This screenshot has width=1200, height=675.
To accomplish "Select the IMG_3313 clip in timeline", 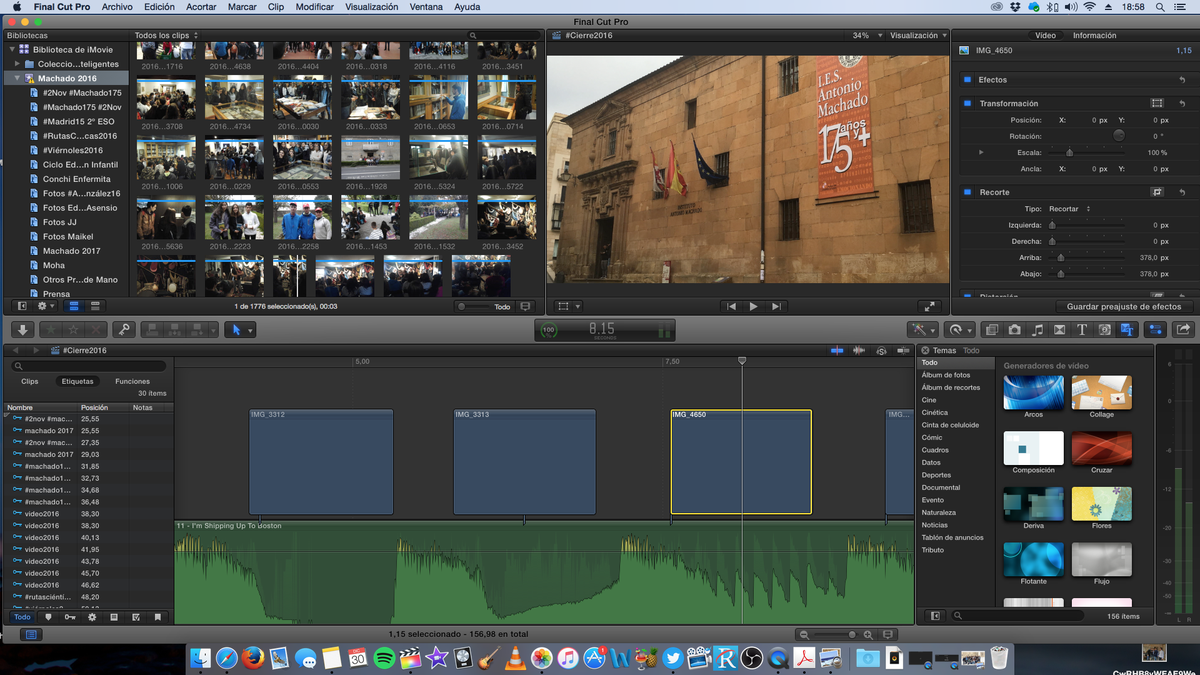I will [x=523, y=462].
